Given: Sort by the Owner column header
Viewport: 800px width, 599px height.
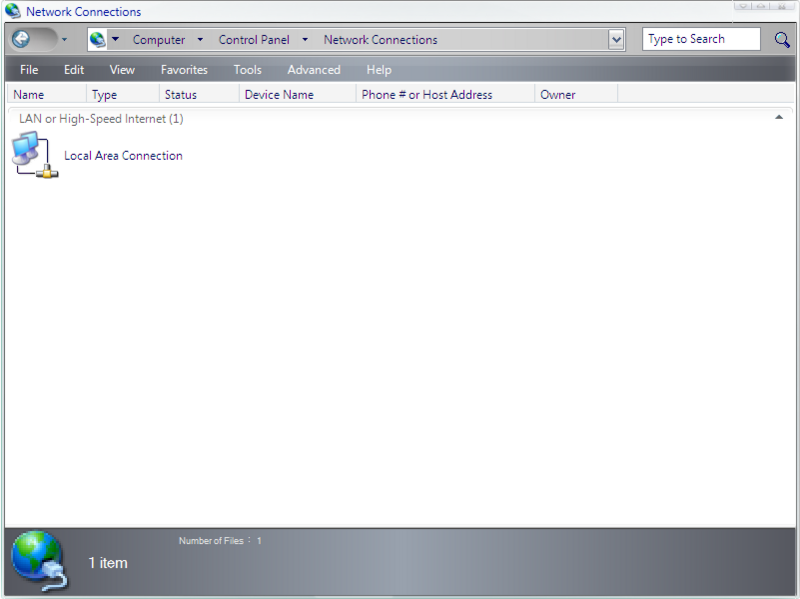Looking at the screenshot, I should [577, 94].
